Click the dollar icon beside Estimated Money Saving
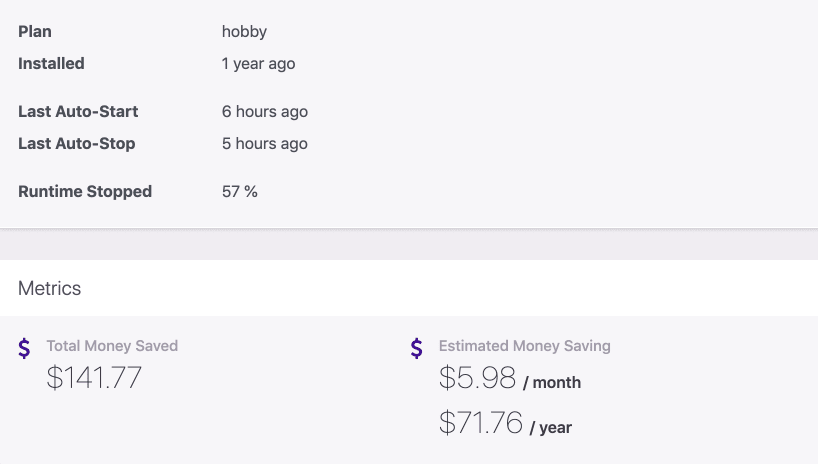 coord(416,348)
